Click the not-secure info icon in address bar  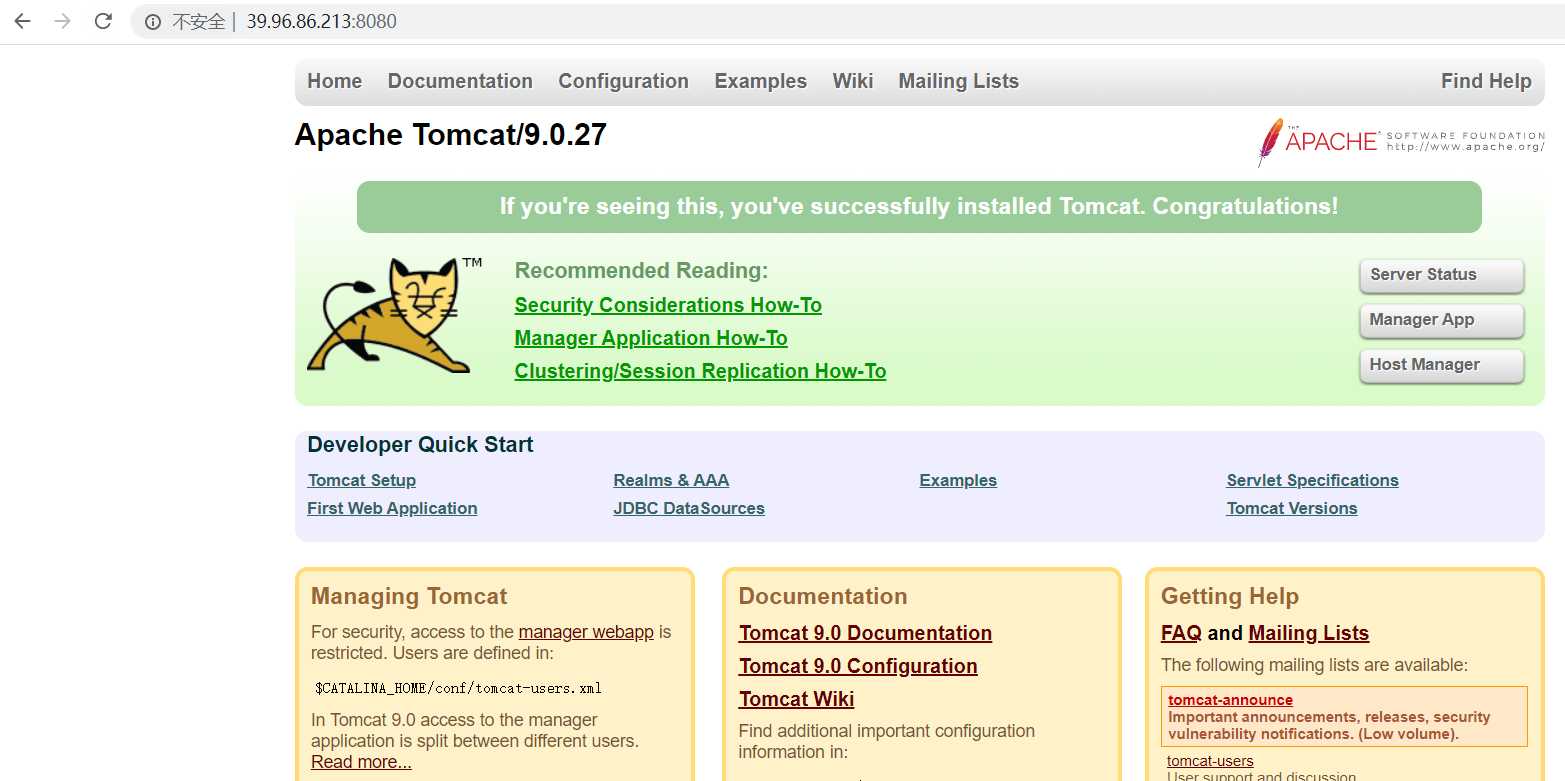153,22
